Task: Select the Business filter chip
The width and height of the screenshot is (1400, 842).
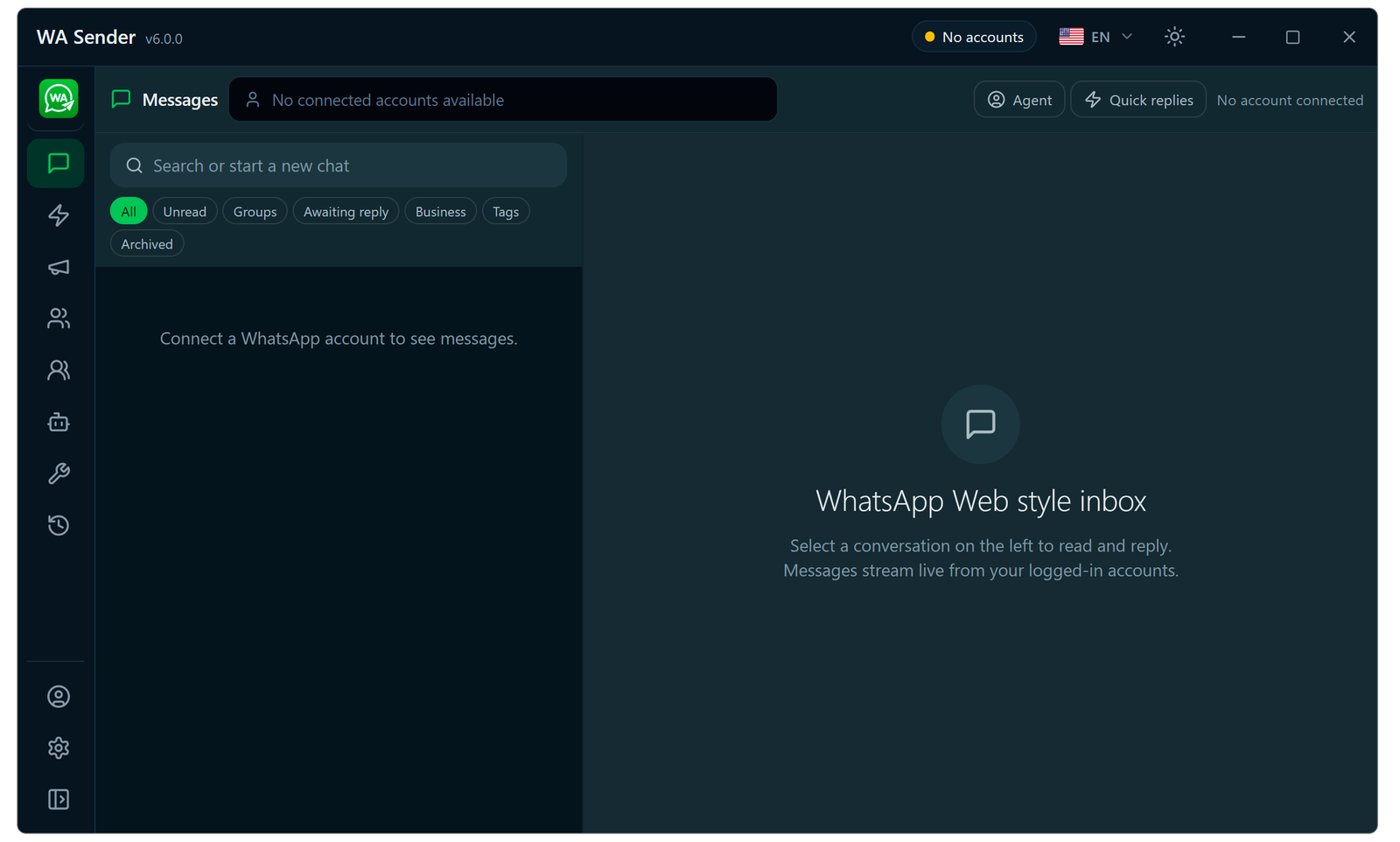Action: [x=440, y=212]
